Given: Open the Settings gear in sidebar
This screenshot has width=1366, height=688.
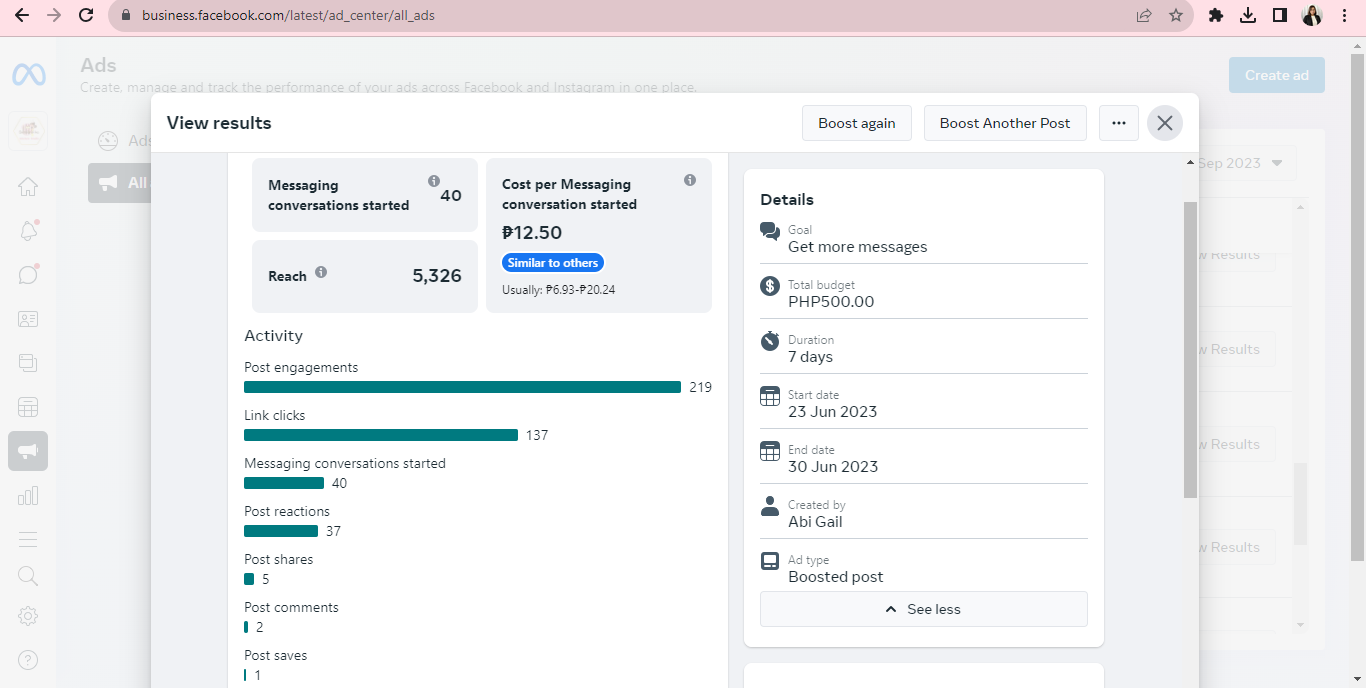Looking at the screenshot, I should [x=28, y=616].
